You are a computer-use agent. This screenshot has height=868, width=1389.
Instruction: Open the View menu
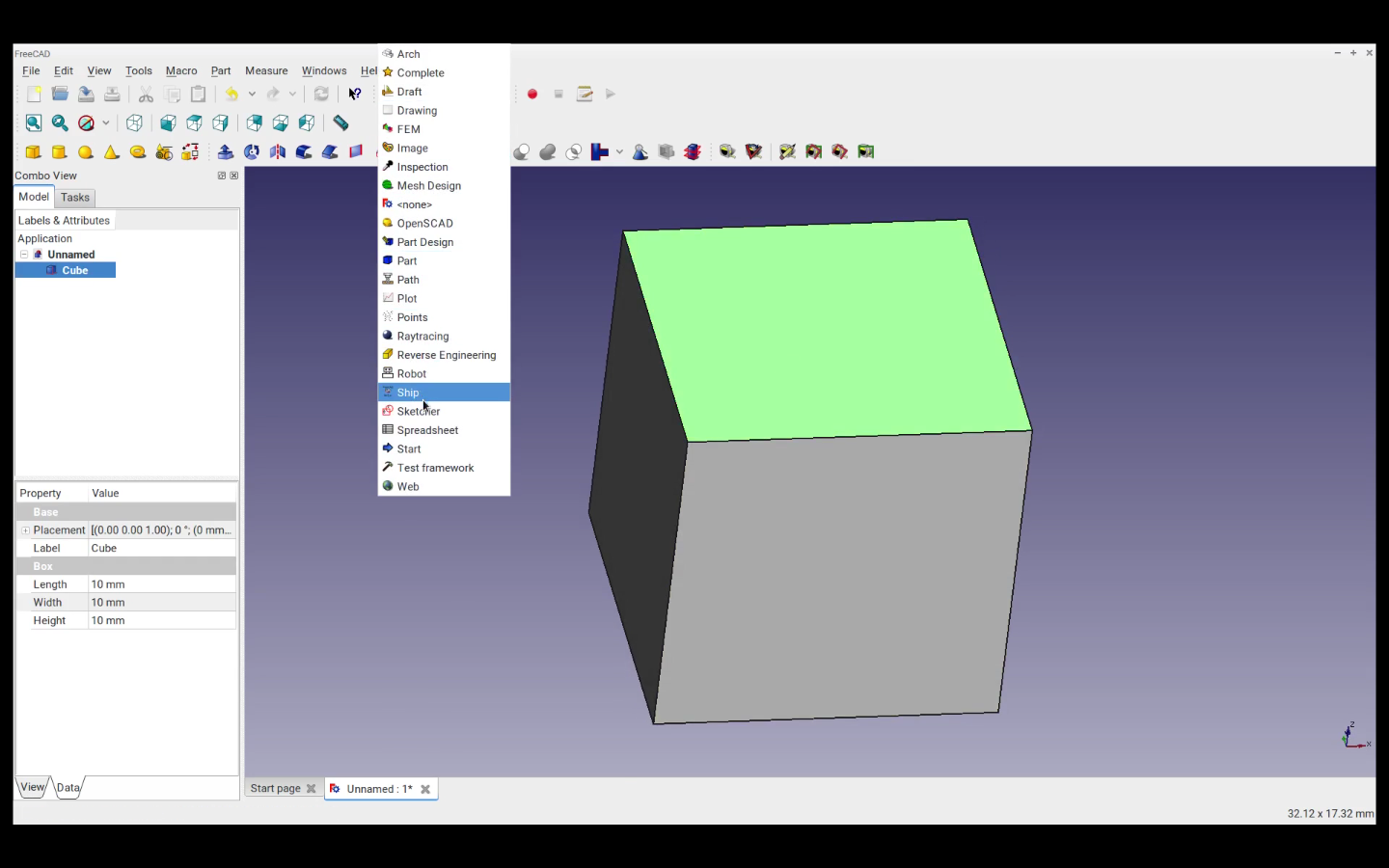coord(99,71)
